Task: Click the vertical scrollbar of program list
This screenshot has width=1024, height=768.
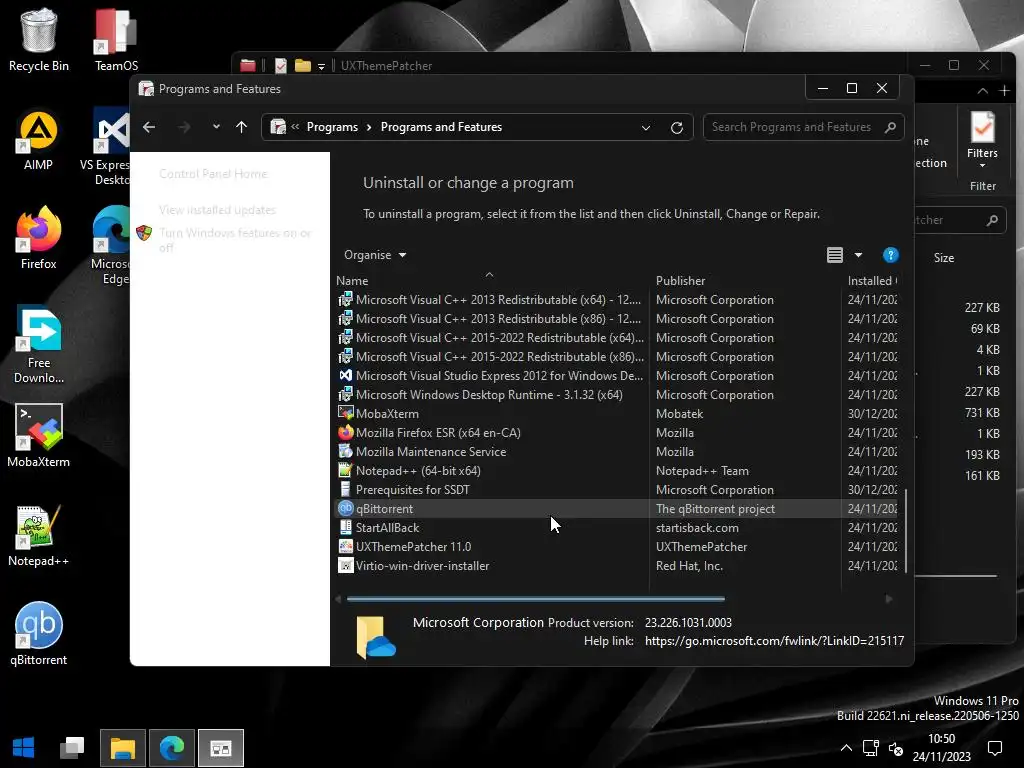Action: 906,530
